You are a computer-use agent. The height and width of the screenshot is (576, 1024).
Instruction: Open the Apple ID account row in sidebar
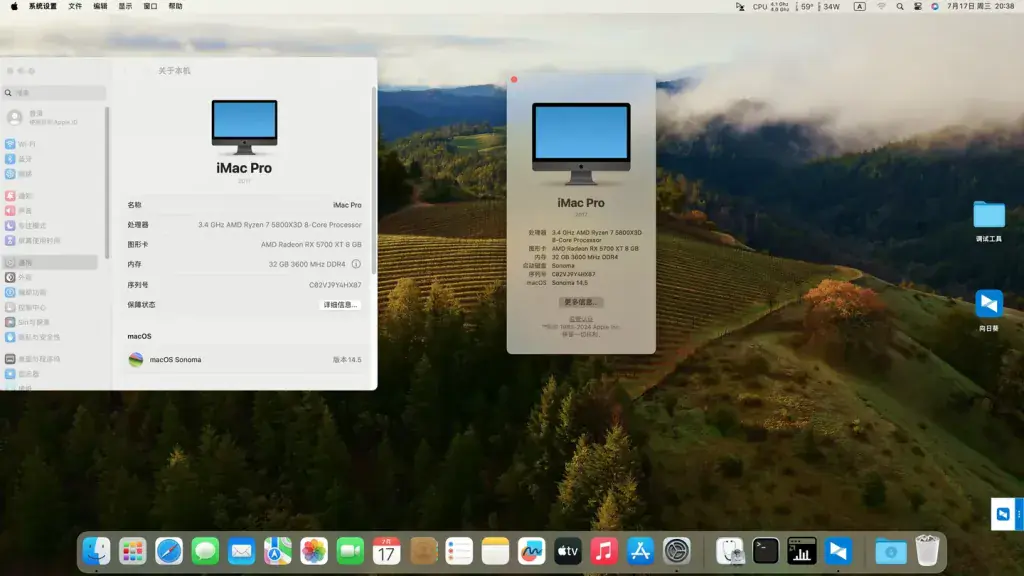point(51,118)
